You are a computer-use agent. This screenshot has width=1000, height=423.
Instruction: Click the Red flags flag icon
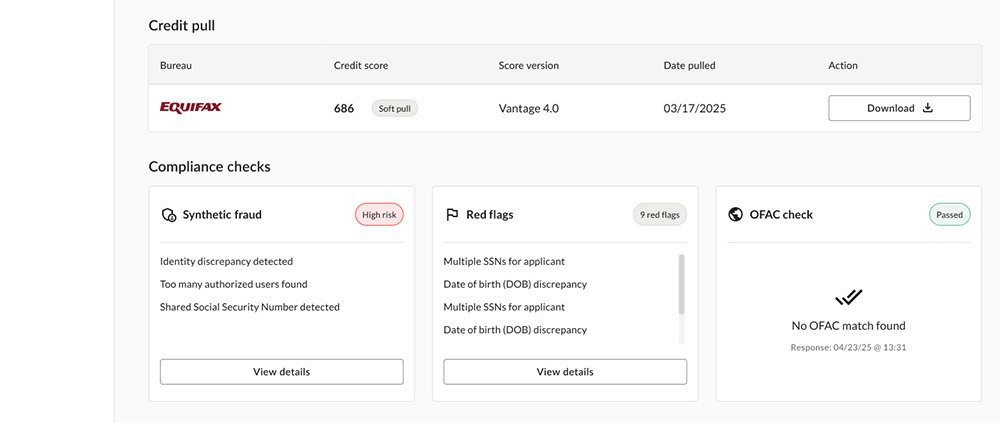point(452,215)
